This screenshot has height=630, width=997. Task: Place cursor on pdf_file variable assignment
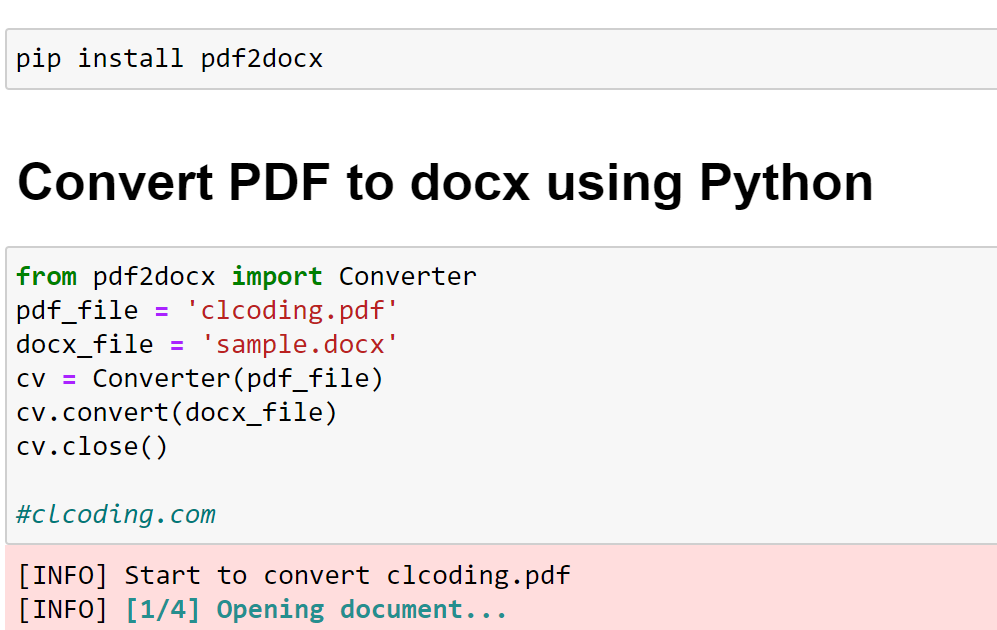pyautogui.click(x=77, y=311)
